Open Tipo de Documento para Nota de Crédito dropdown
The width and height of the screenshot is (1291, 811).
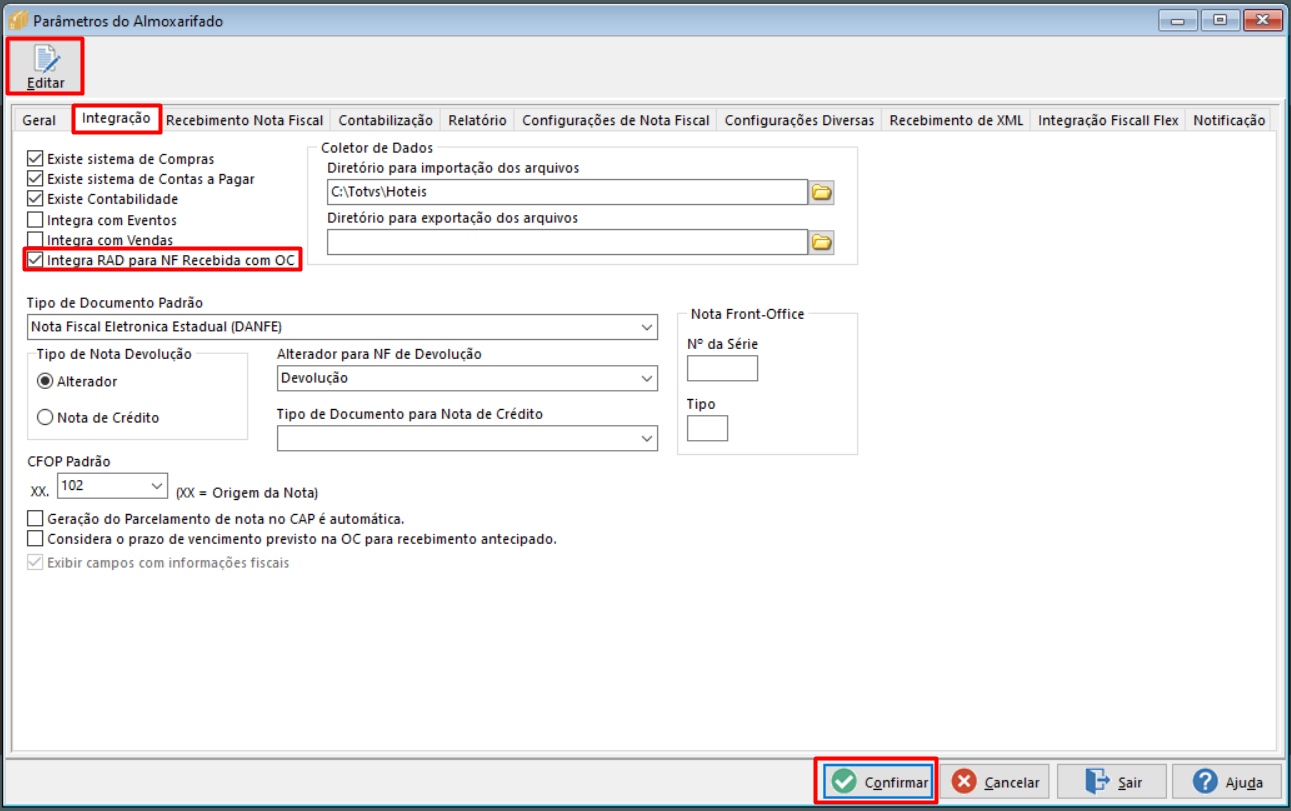point(646,438)
